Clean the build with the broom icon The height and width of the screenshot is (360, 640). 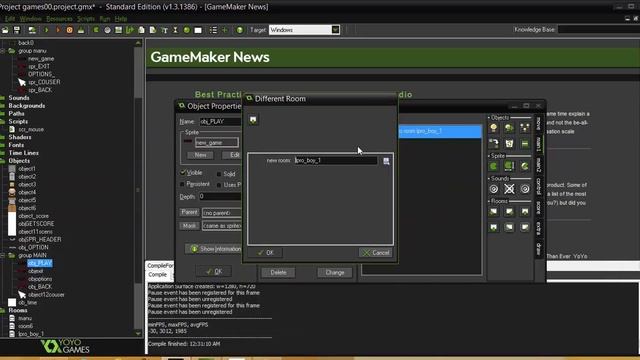click(81, 30)
